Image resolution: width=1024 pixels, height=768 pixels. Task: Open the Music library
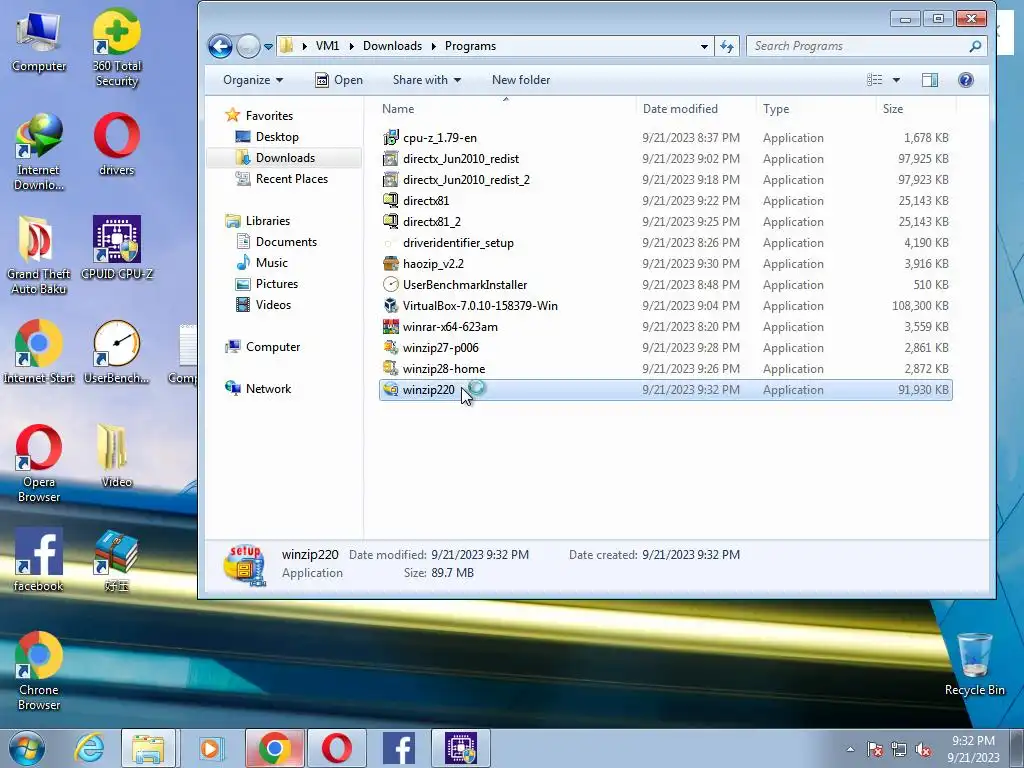tap(262, 263)
